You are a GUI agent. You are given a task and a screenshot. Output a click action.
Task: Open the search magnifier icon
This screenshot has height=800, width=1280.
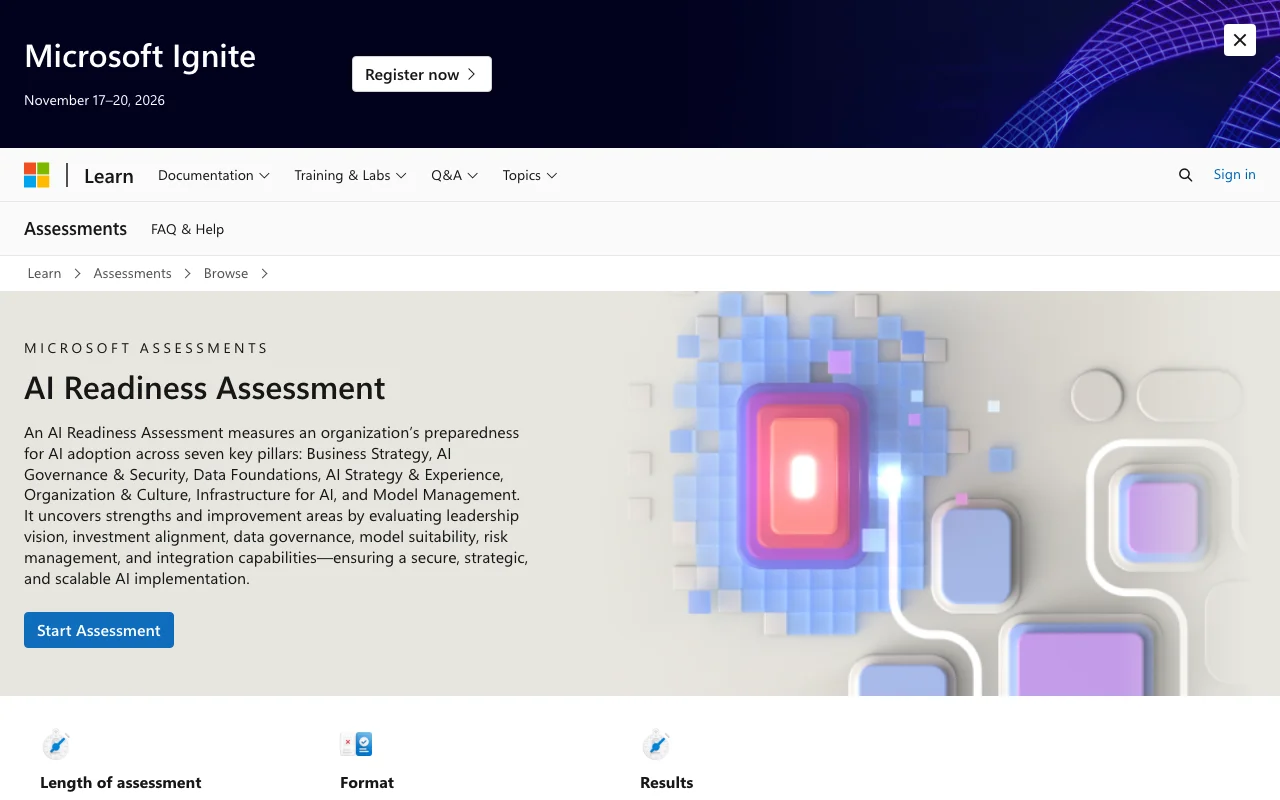(x=1185, y=175)
